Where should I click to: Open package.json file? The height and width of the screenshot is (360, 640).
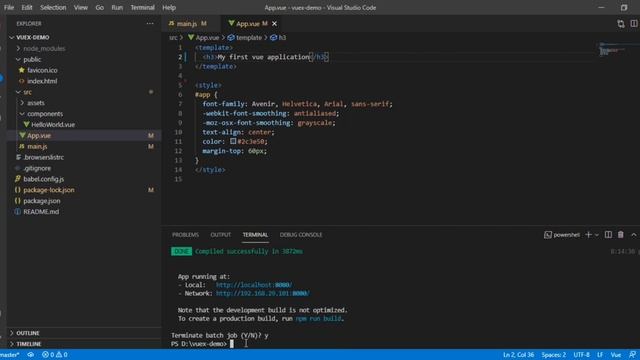42,201
